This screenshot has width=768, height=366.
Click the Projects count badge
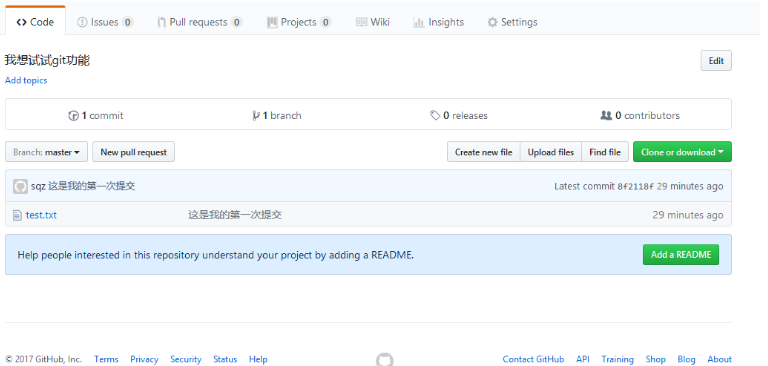click(x=325, y=22)
